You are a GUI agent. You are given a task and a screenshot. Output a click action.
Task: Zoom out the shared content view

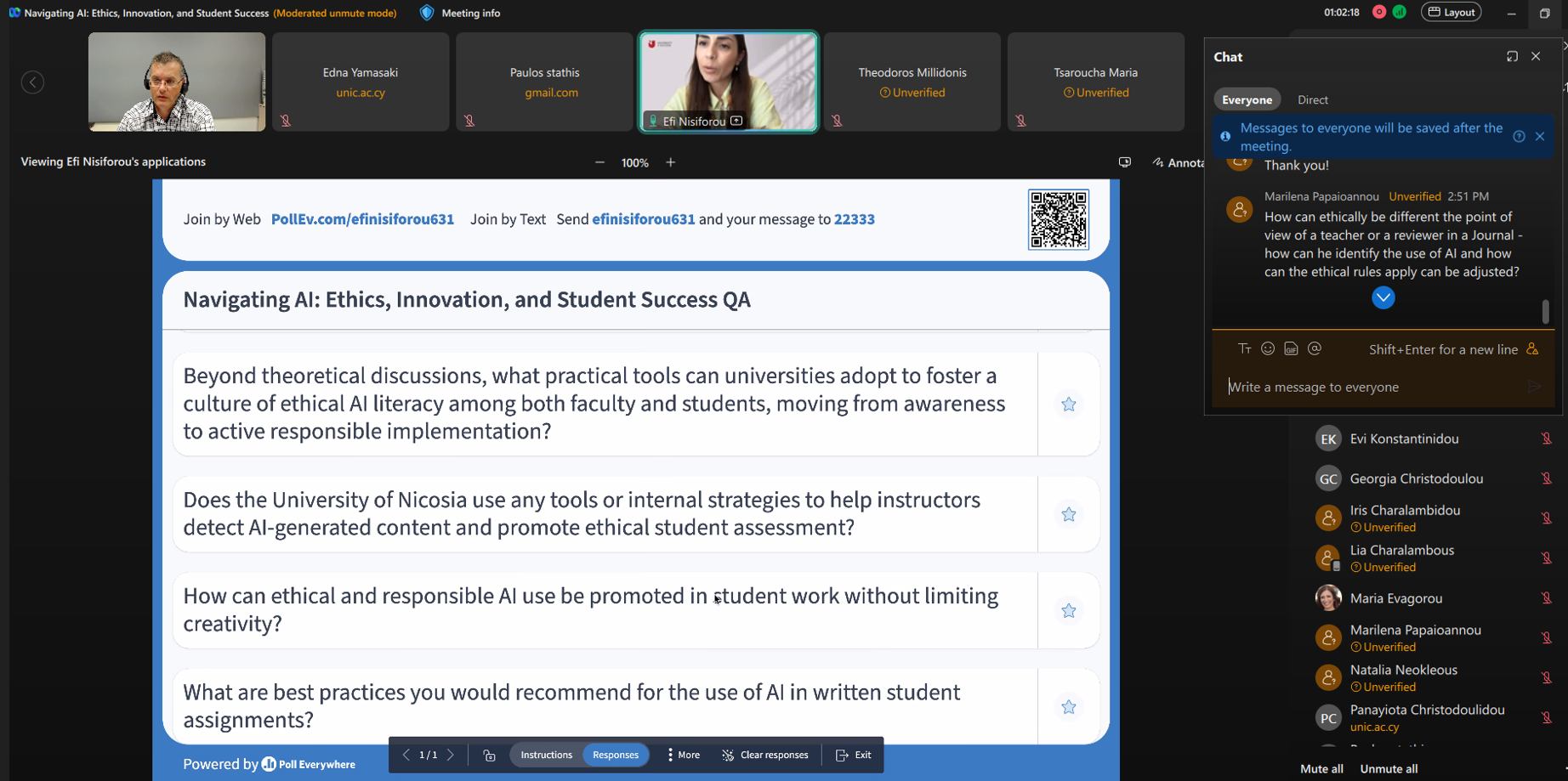click(599, 162)
